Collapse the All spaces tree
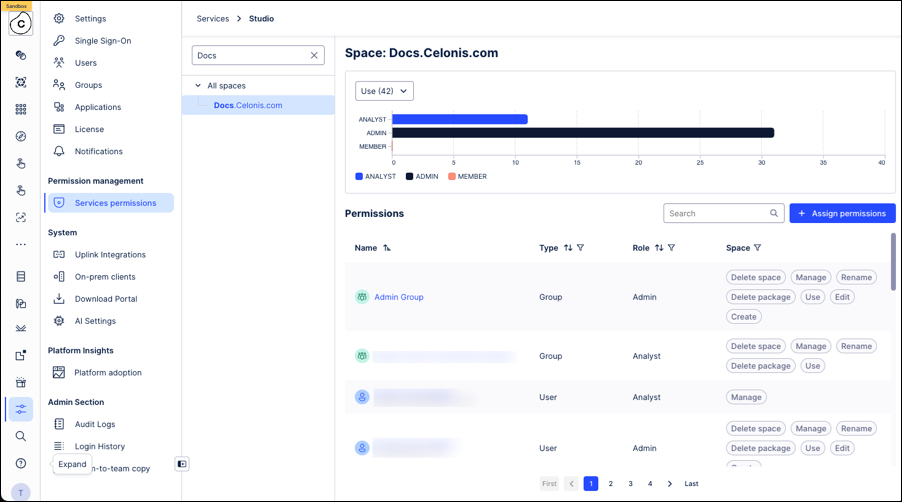 pos(198,86)
